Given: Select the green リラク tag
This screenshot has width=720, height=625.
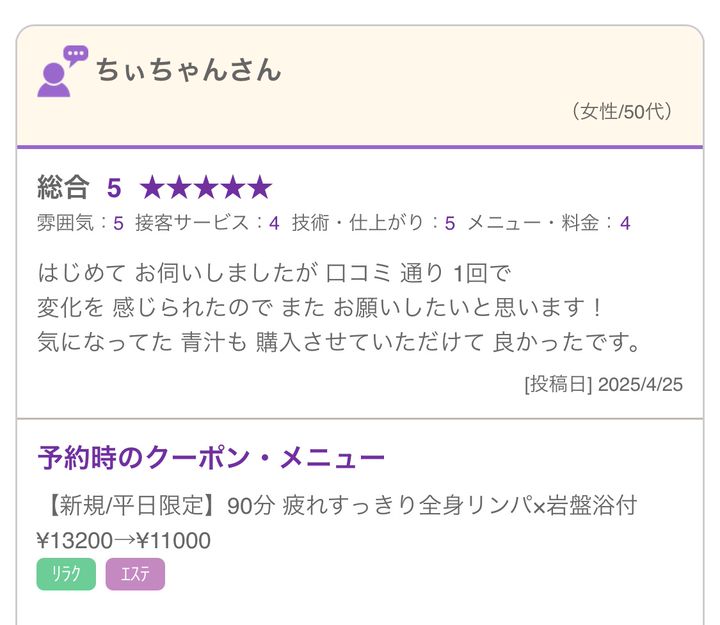Looking at the screenshot, I should pos(66,574).
